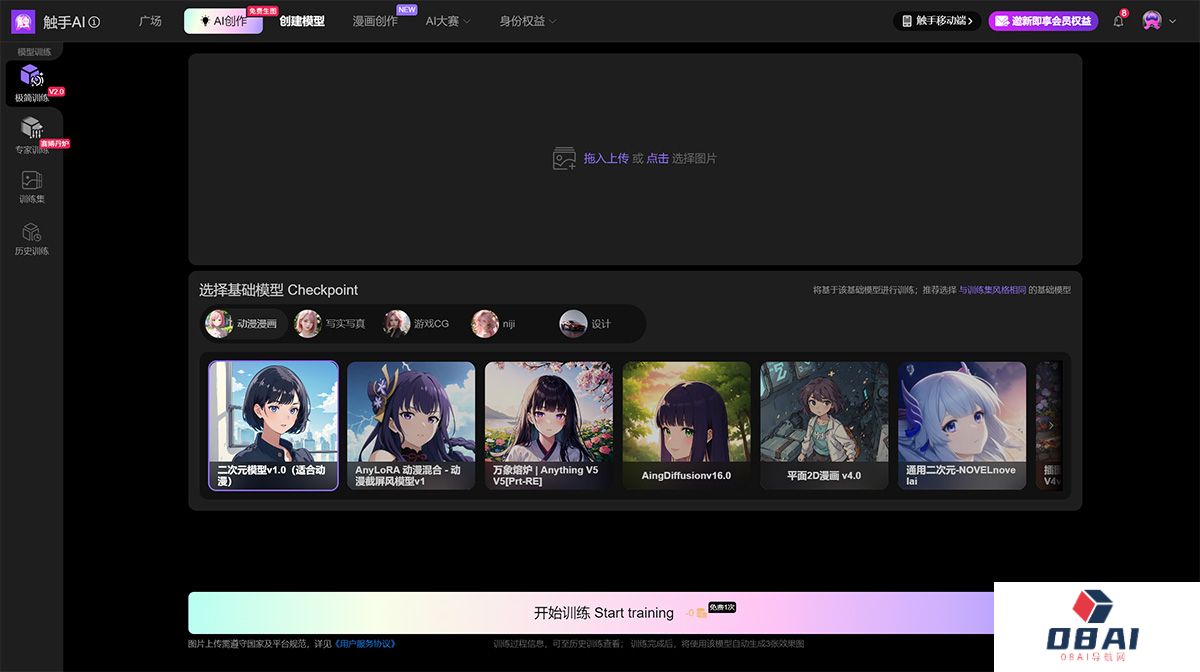1200x672 pixels.
Task: Open the 极简训练 sidebar icon
Action: pos(32,76)
